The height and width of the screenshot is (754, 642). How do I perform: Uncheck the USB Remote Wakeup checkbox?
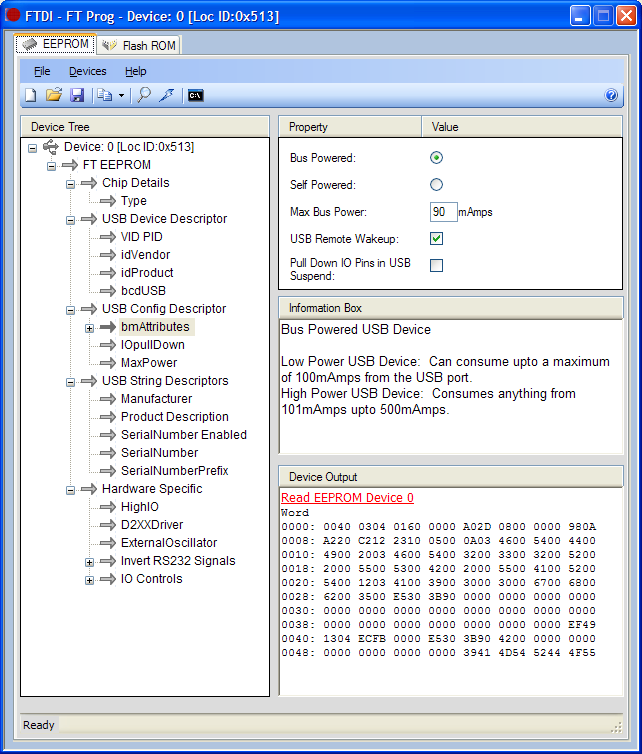(436, 239)
